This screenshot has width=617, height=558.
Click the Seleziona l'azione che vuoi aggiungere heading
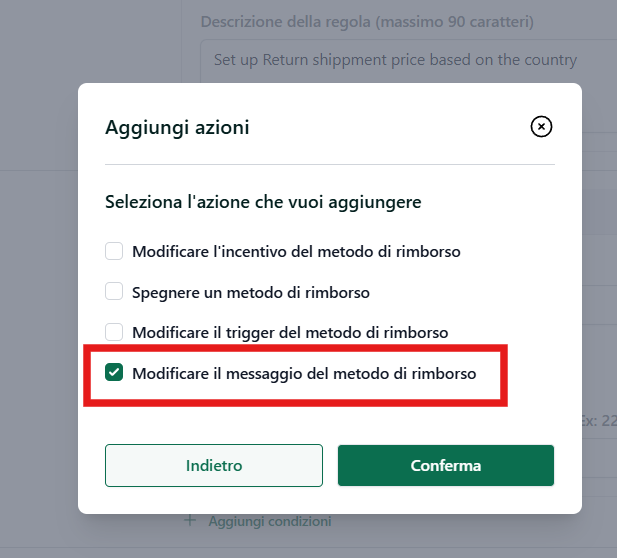[x=263, y=202]
